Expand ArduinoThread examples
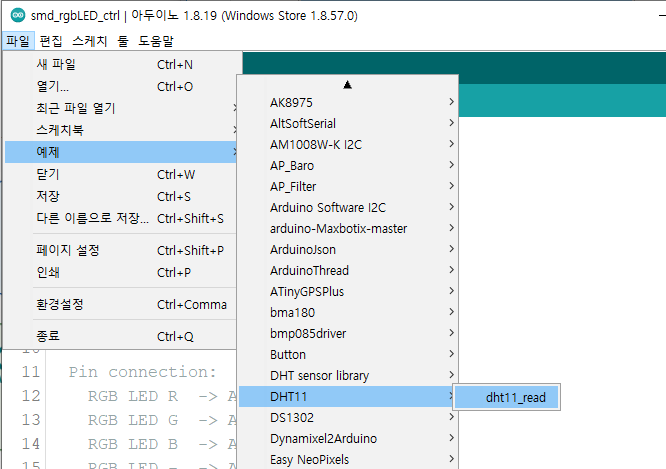This screenshot has width=666, height=469. click(347, 271)
